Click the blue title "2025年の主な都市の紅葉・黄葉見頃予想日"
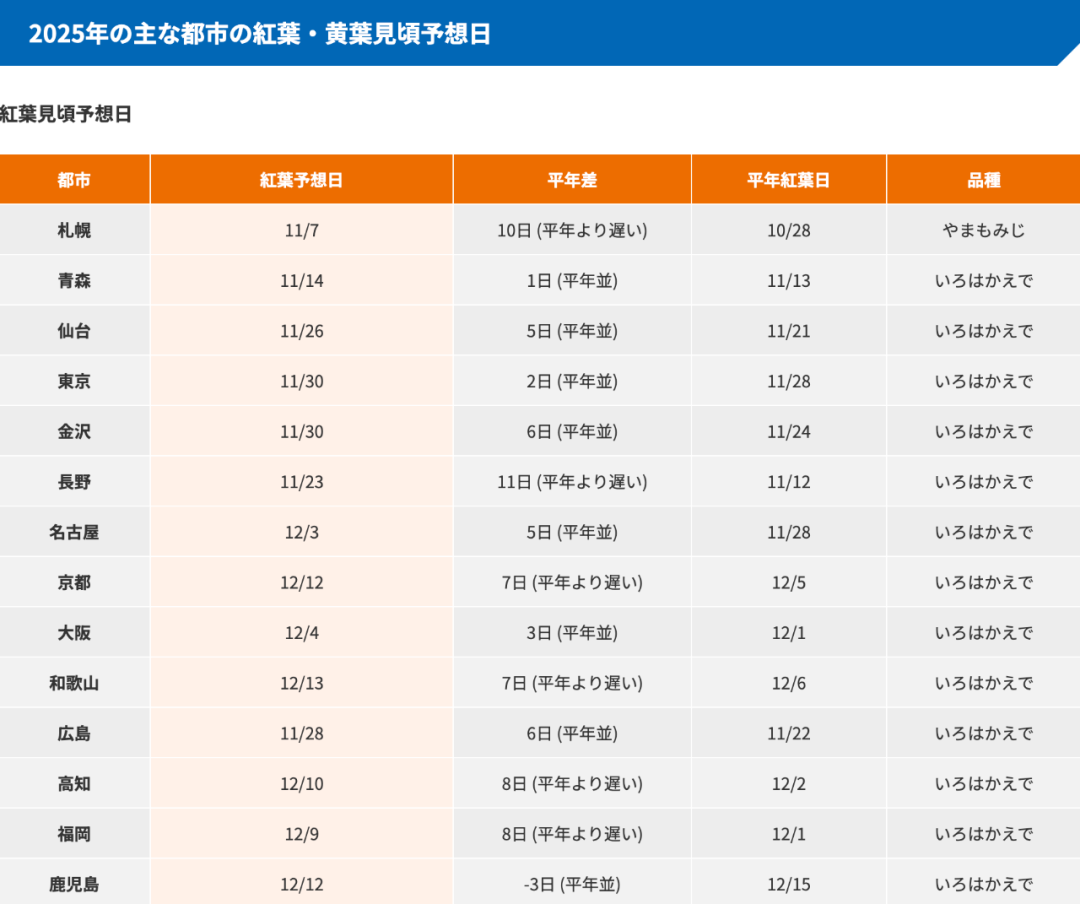 (x=259, y=34)
